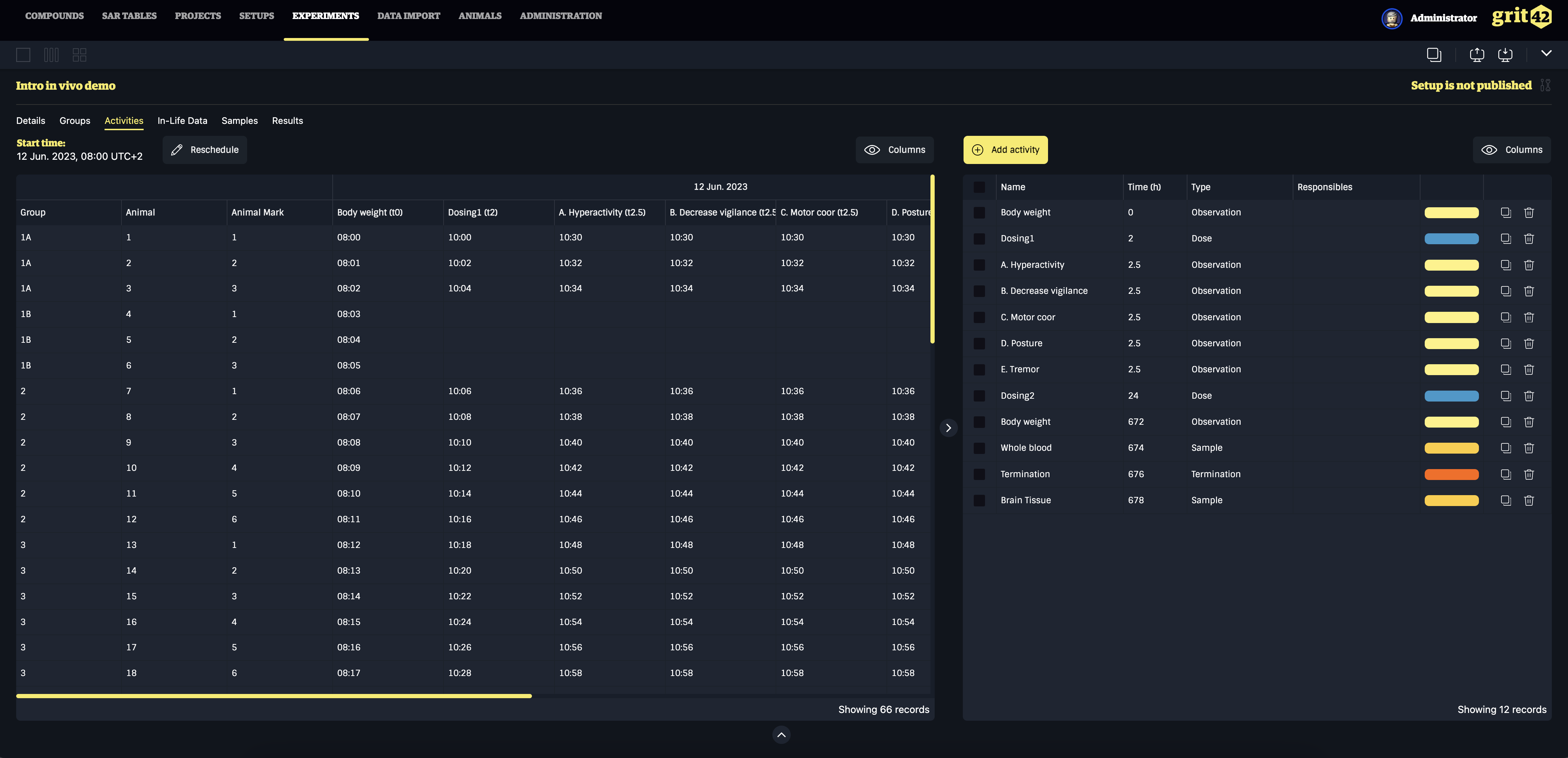Switch to single panel layout icon
This screenshot has width=1568, height=758.
(23, 55)
